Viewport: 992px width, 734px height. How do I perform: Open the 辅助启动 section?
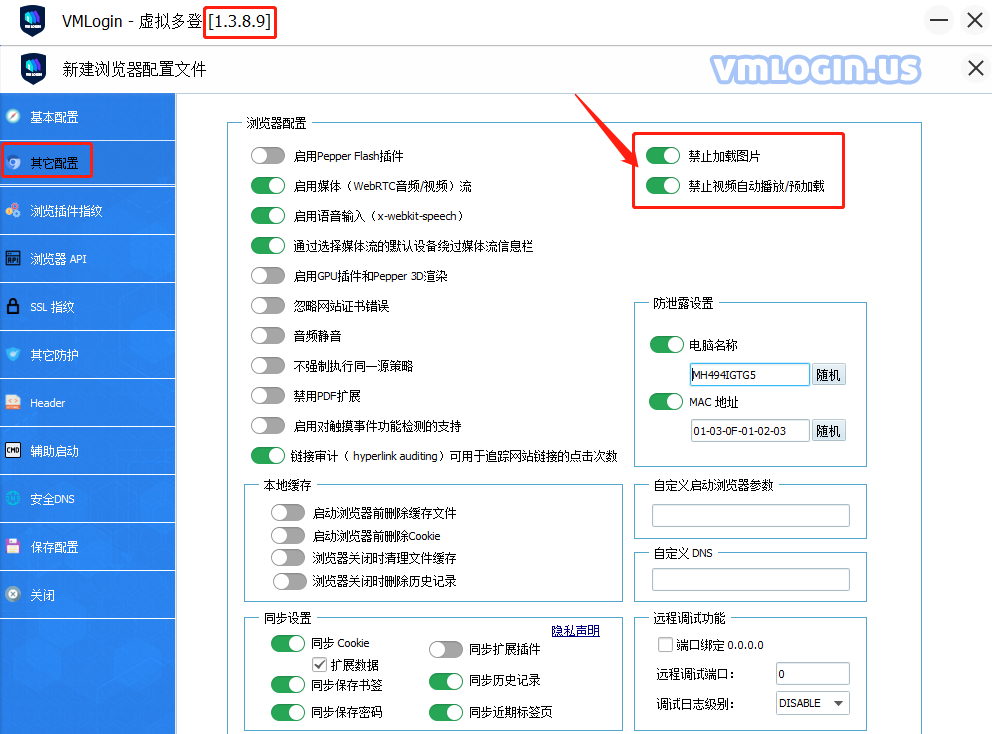point(87,451)
